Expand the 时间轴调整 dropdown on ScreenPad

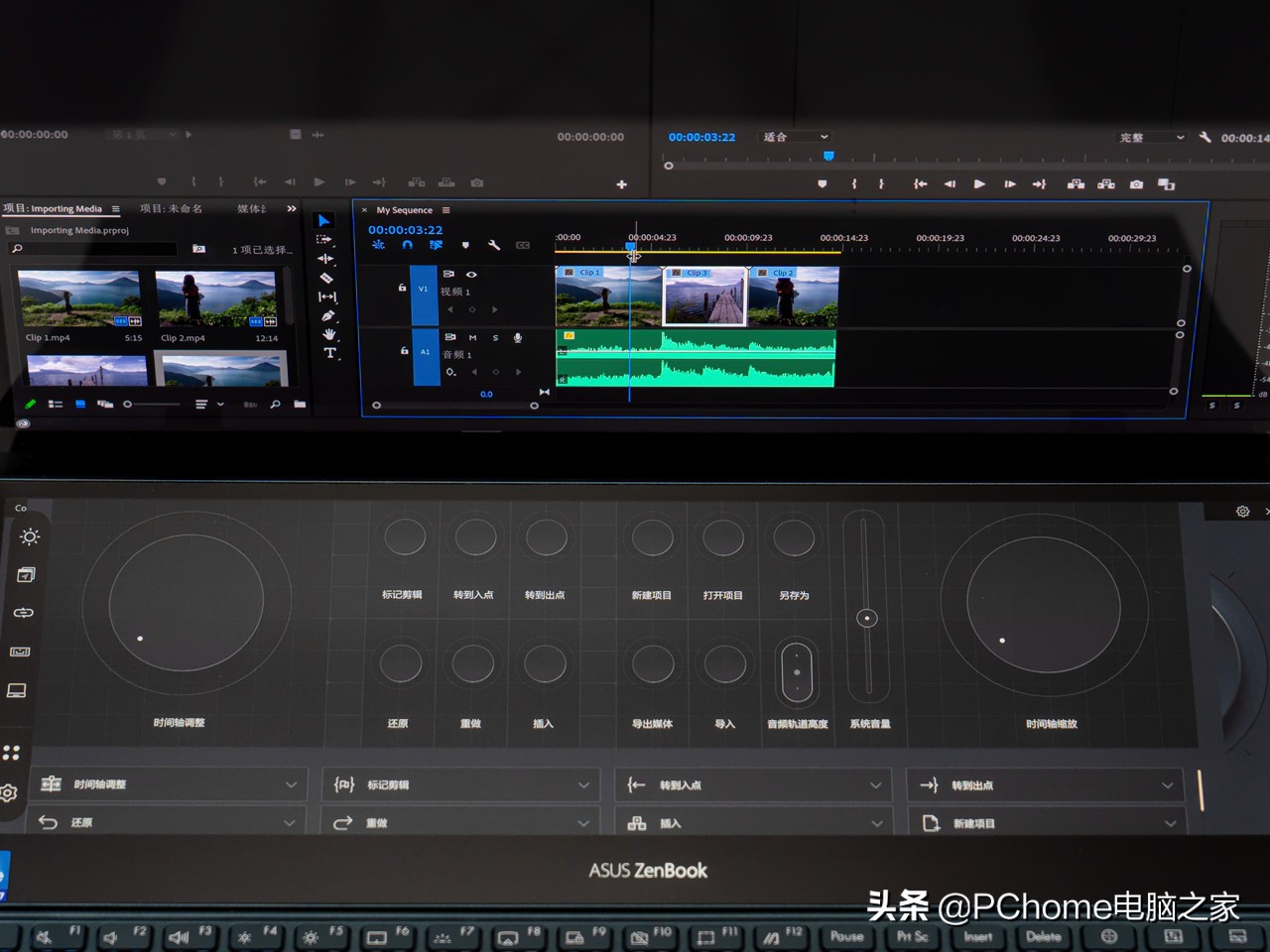(291, 784)
